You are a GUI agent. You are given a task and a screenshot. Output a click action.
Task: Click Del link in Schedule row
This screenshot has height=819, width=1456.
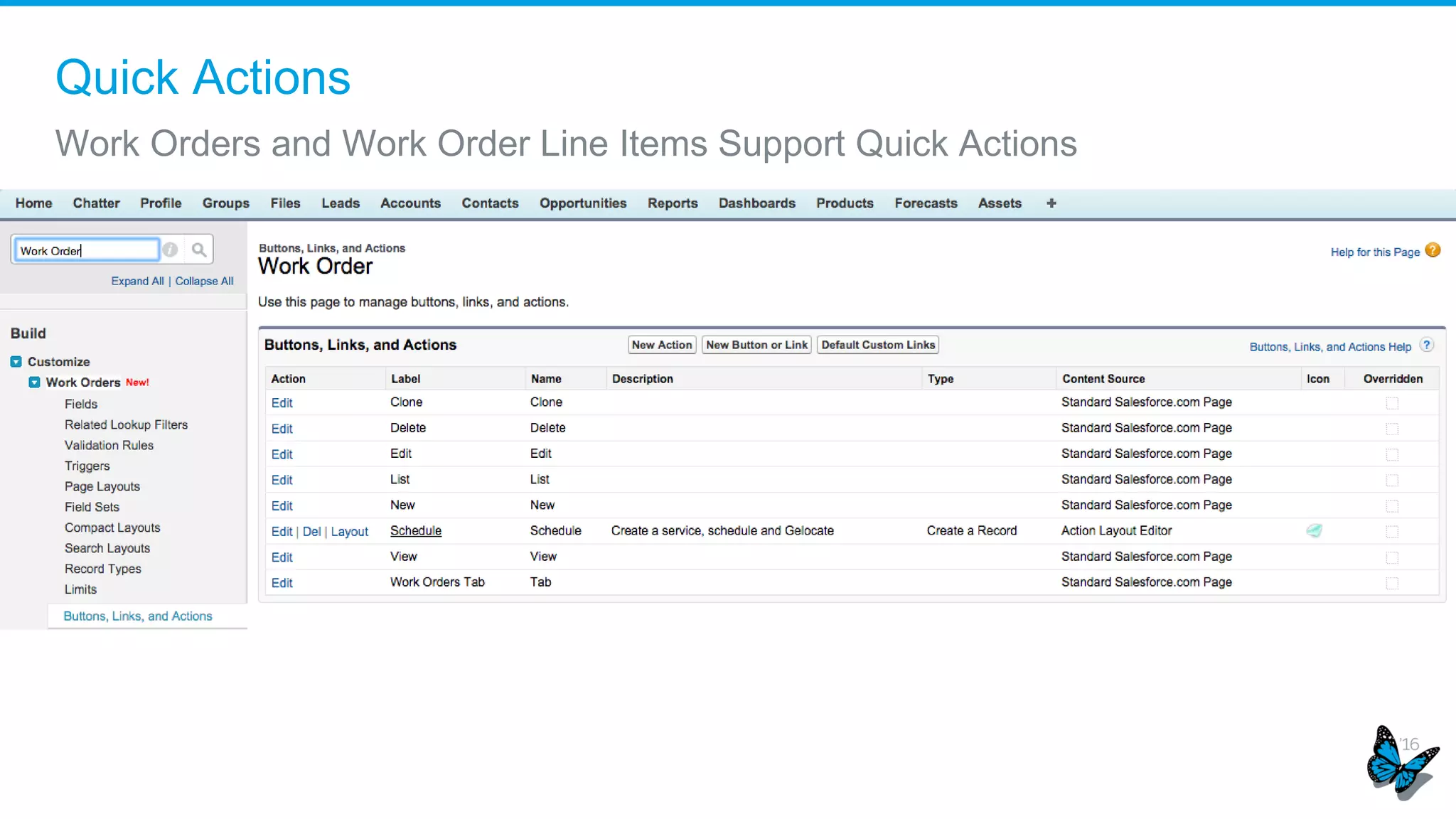[x=311, y=532]
